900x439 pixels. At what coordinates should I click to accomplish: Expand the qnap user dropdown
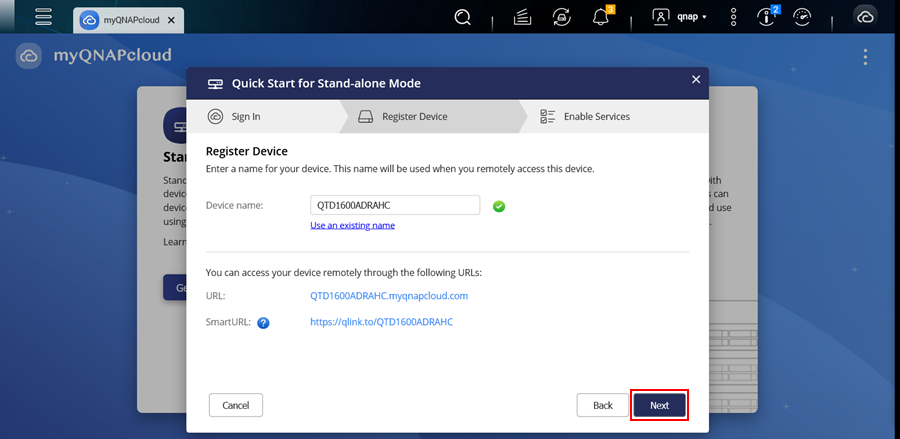(691, 17)
